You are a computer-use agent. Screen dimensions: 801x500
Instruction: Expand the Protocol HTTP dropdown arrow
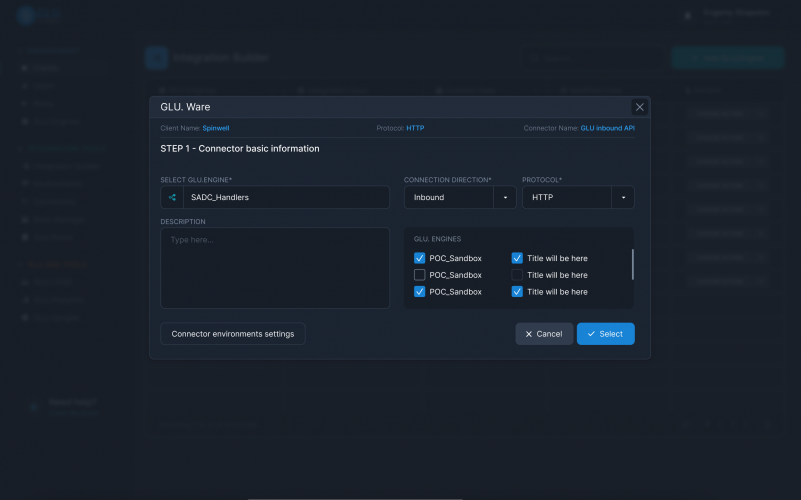tap(623, 197)
